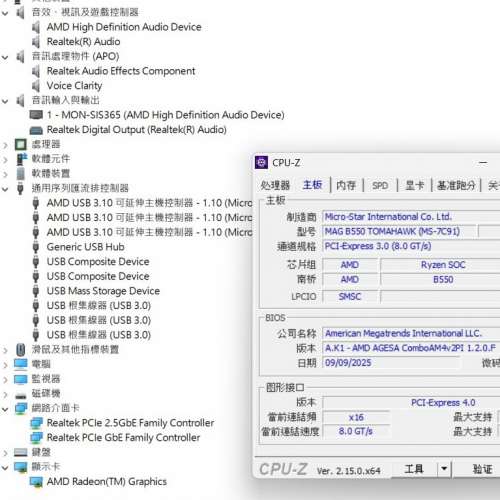Expand the 軟體元件 category
Viewport: 500px width, 500px height.
click(x=5, y=160)
